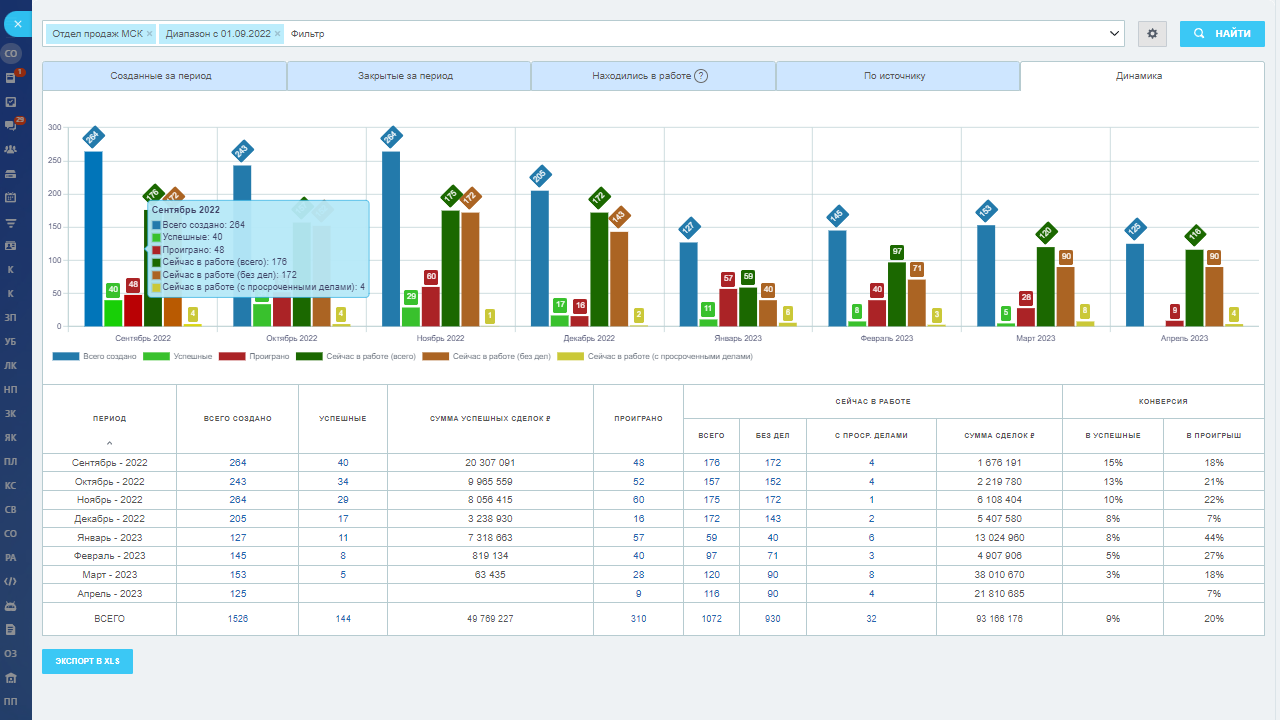Open the tasks checkmark icon in sidebar
The height and width of the screenshot is (720, 1280).
click(11, 101)
